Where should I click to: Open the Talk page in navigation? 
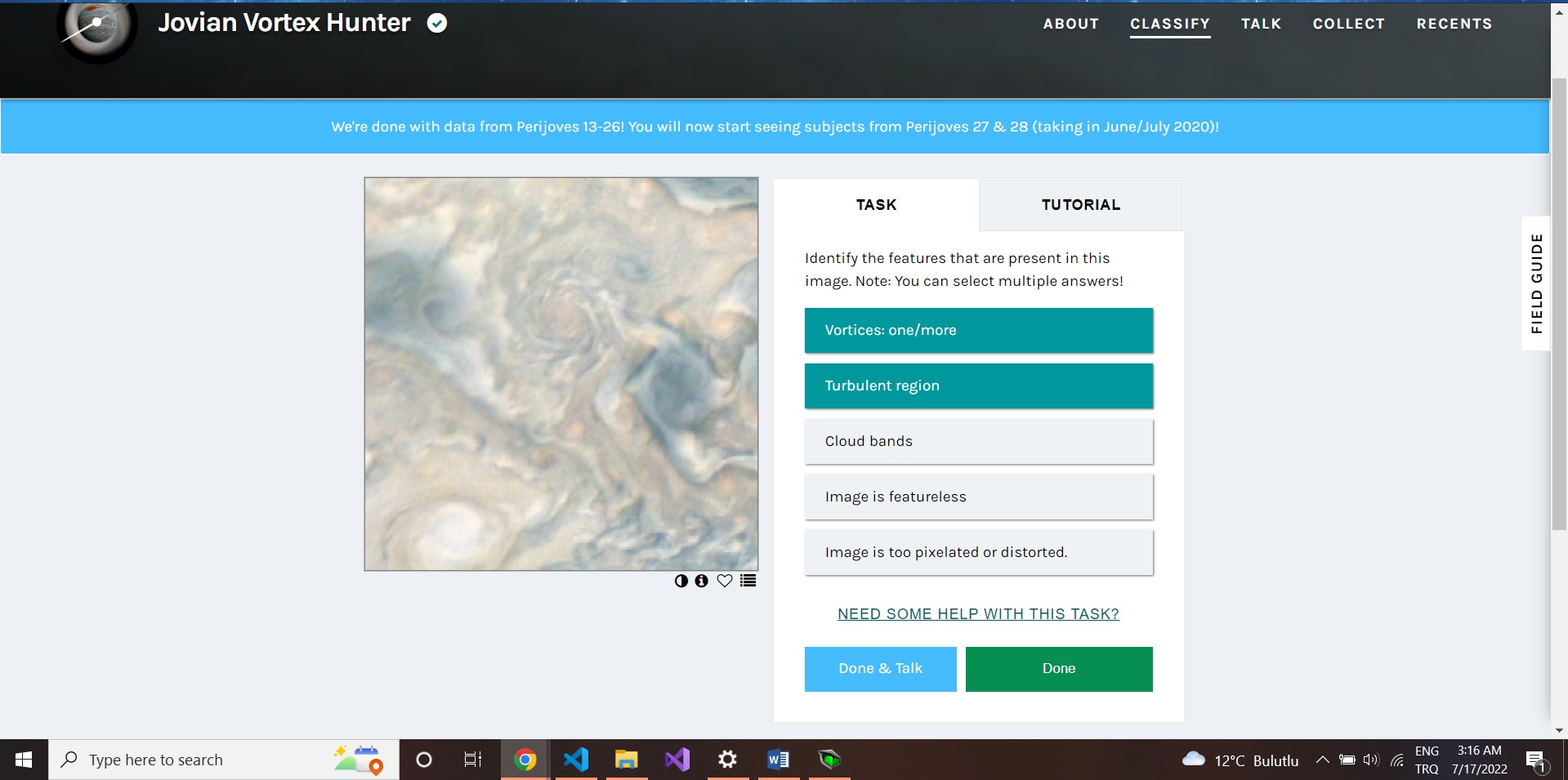pyautogui.click(x=1261, y=24)
